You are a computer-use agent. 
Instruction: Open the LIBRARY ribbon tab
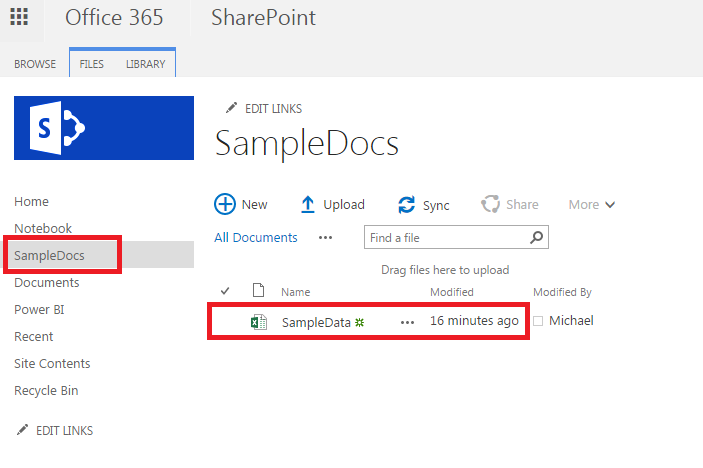pos(146,64)
